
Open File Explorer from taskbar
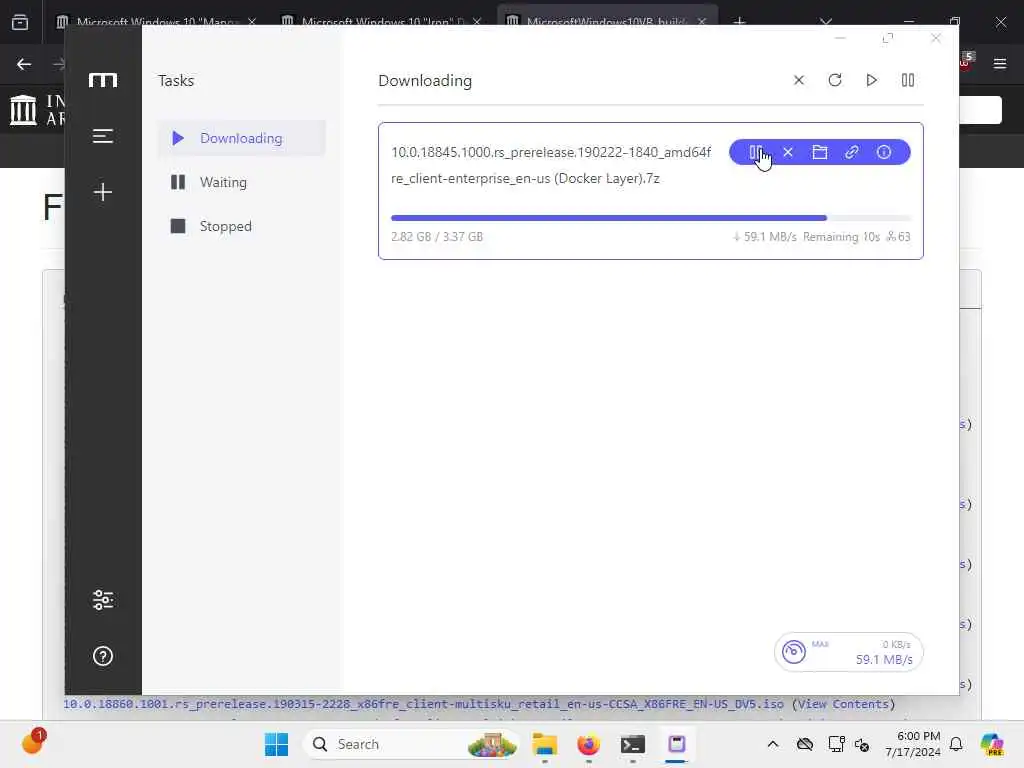[544, 744]
